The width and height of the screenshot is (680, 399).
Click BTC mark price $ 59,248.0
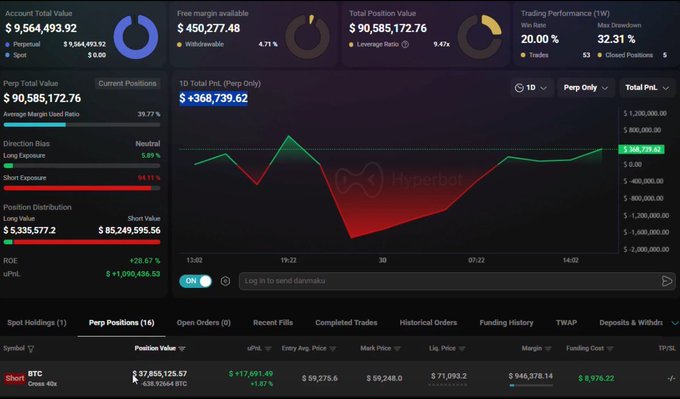point(384,379)
